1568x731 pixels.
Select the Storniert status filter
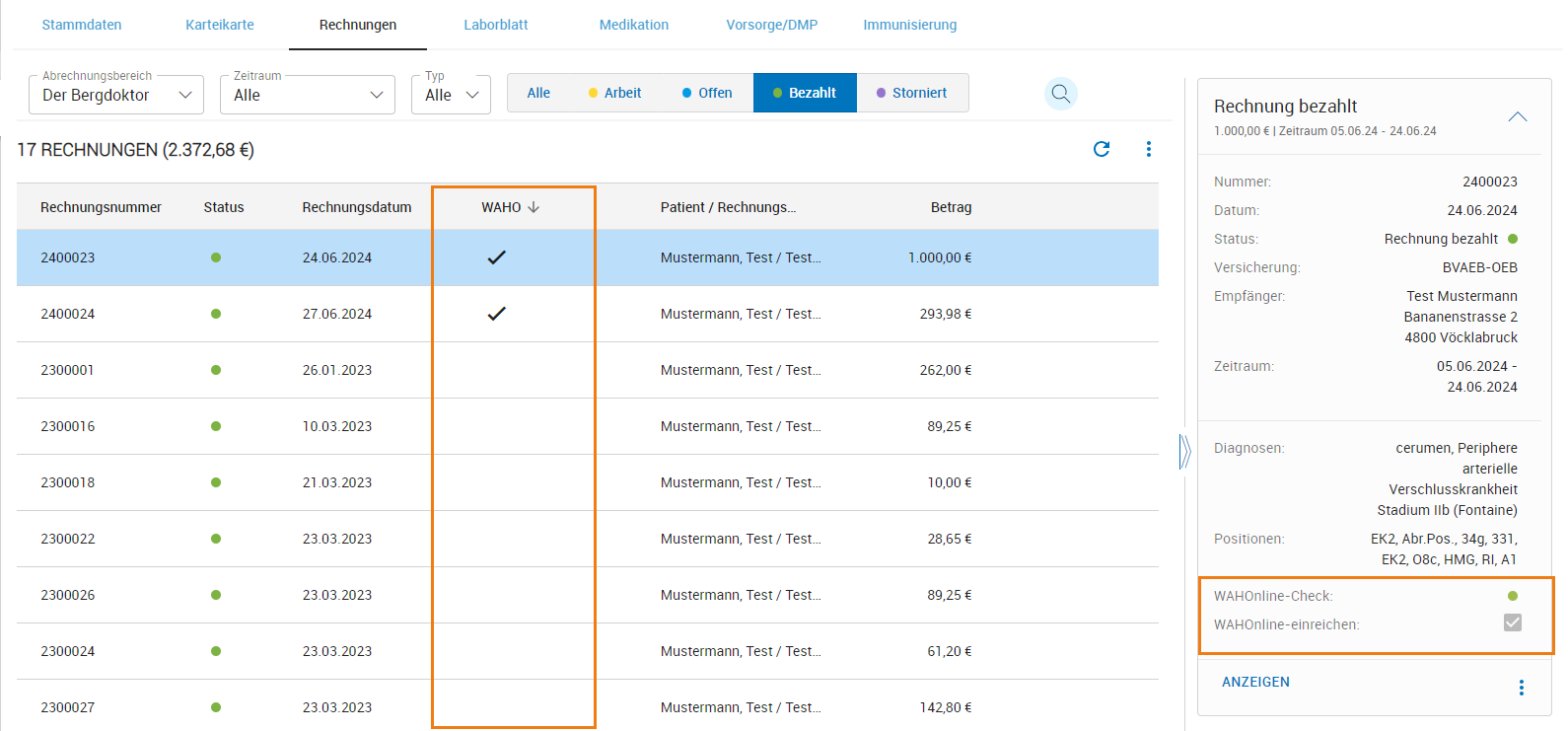click(912, 93)
